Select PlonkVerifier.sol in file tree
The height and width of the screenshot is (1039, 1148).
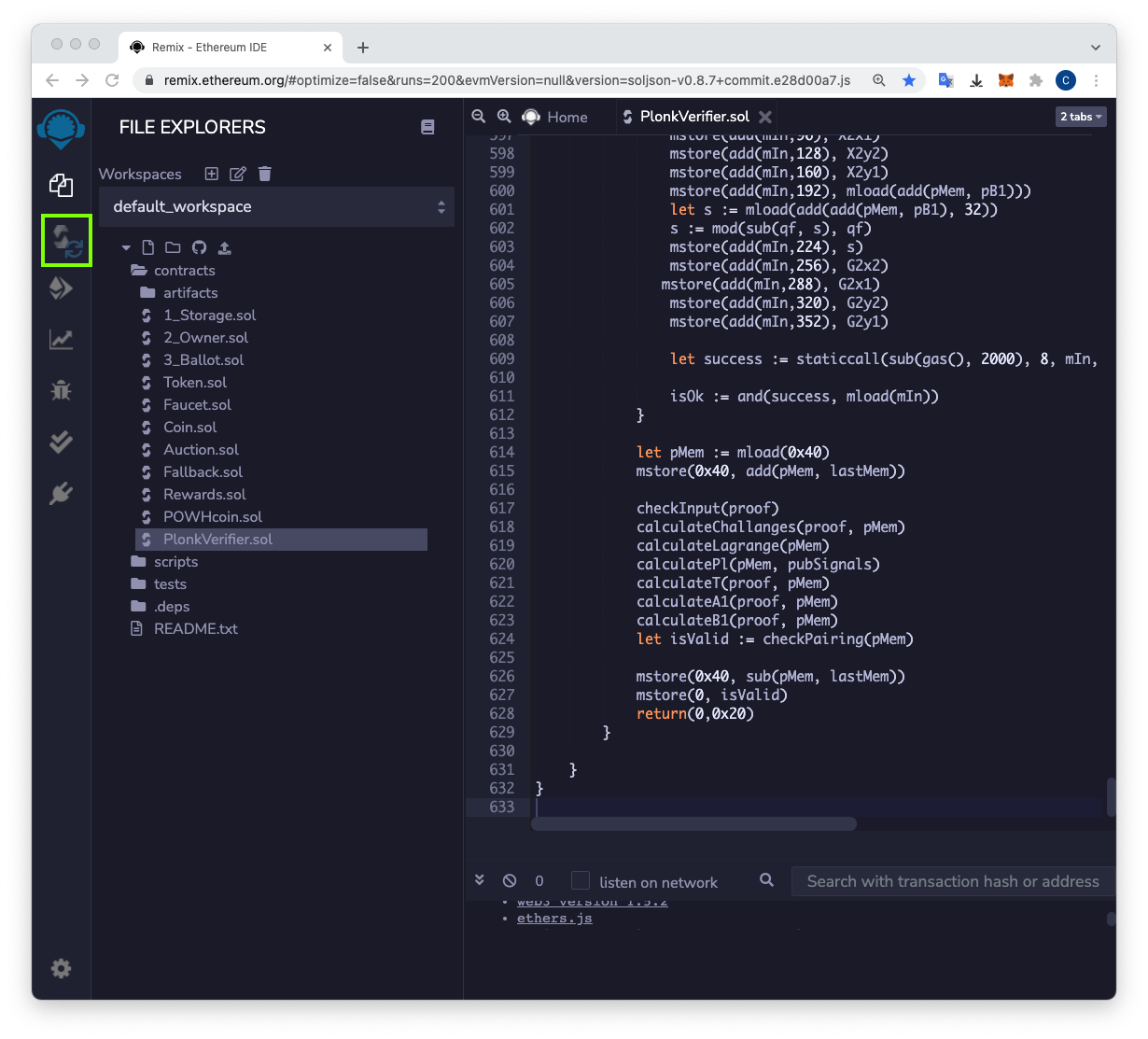[x=281, y=539]
